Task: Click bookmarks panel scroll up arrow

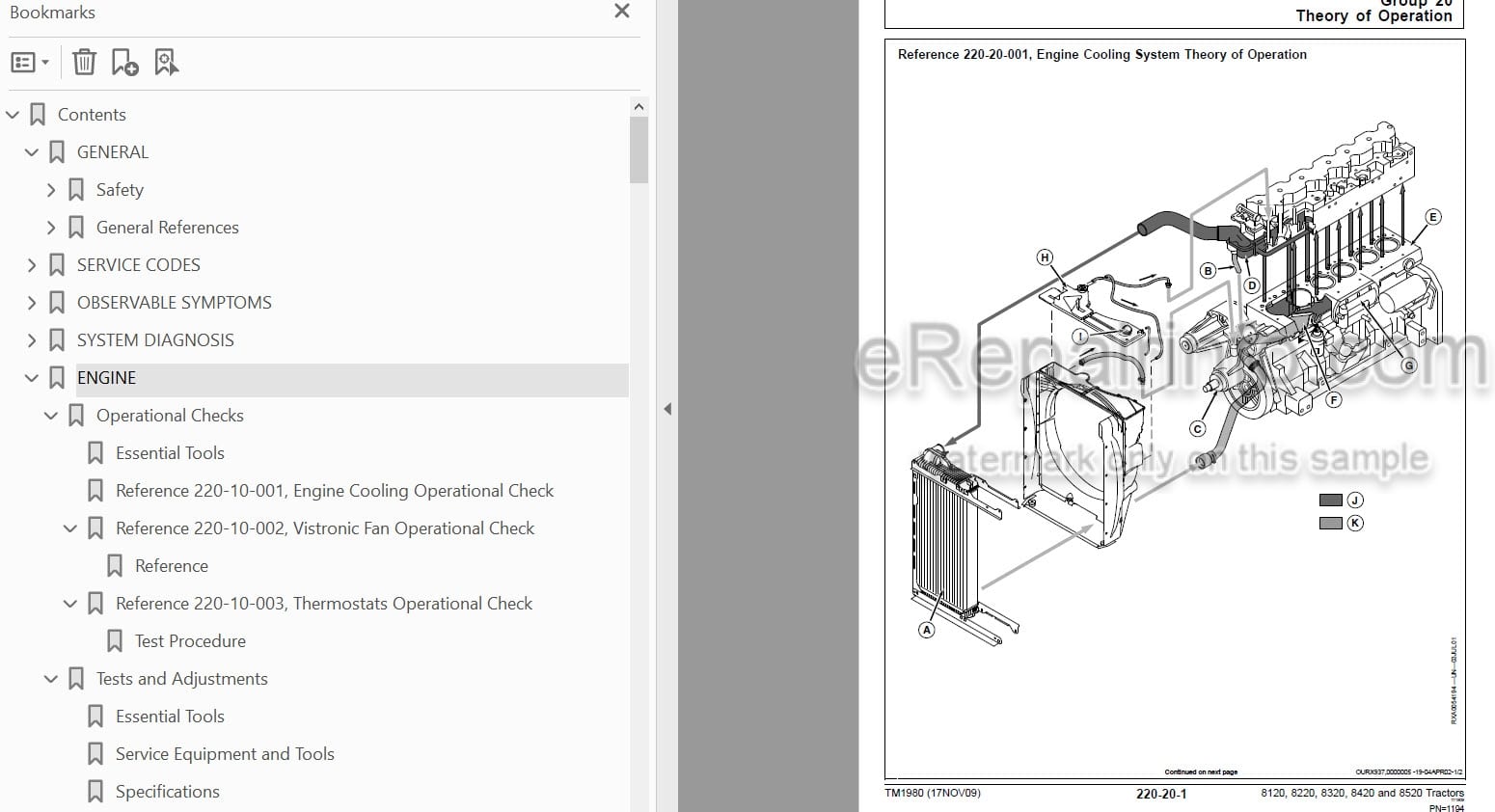Action: [639, 106]
